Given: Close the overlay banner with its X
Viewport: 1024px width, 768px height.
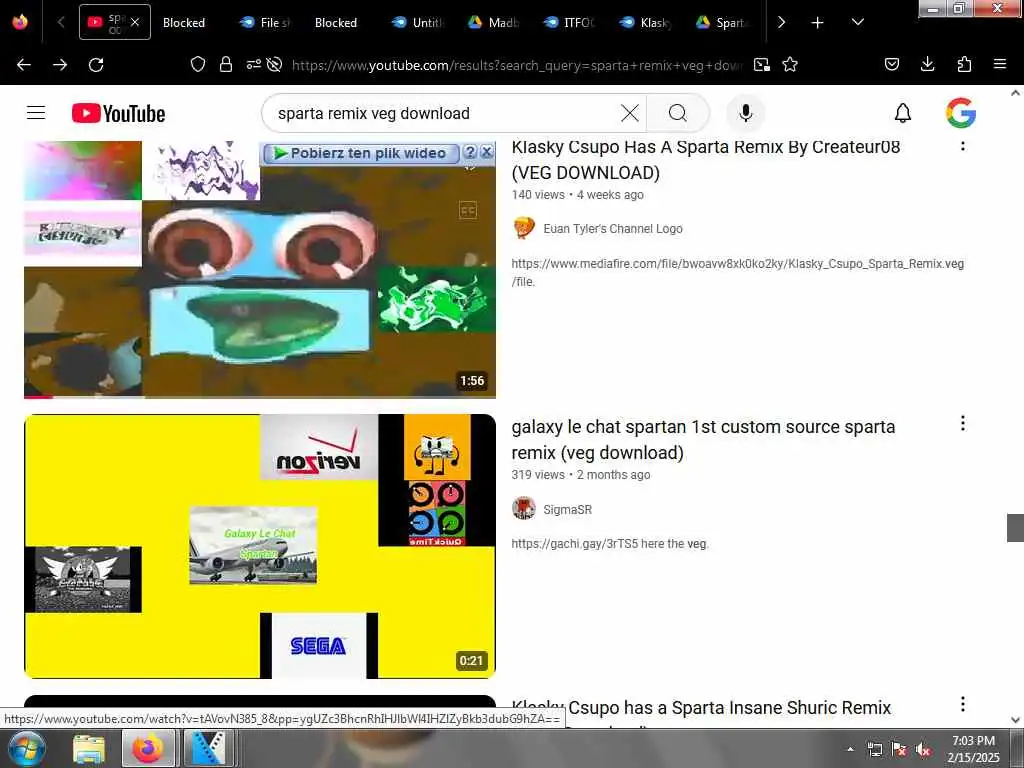Looking at the screenshot, I should pos(487,152).
